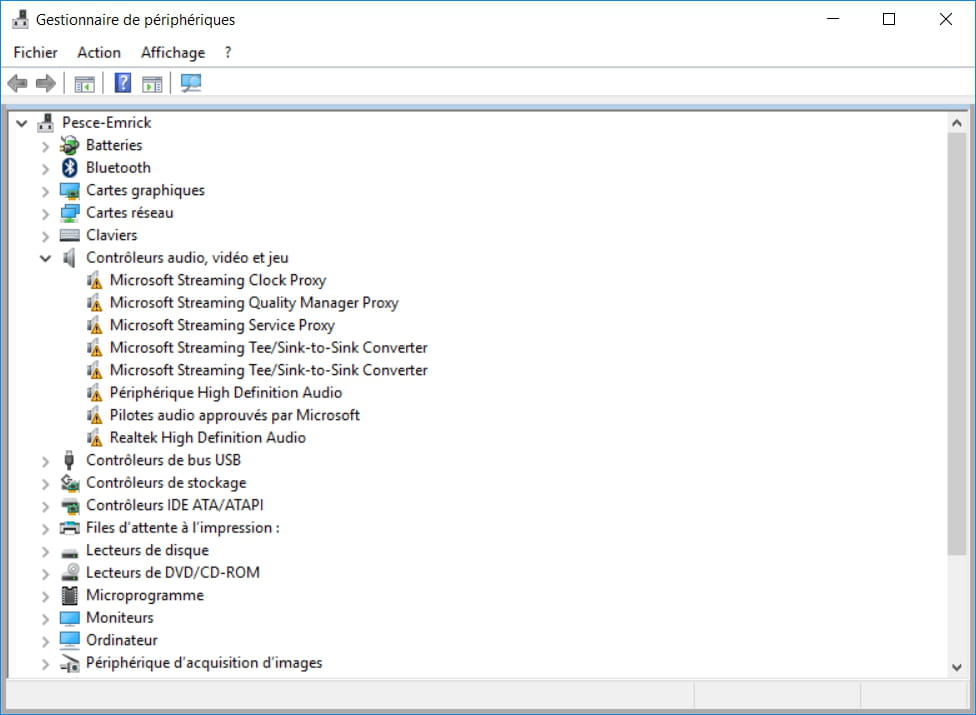Select the Pesce-Emrick computer name
Image resolution: width=976 pixels, height=715 pixels.
tap(106, 123)
